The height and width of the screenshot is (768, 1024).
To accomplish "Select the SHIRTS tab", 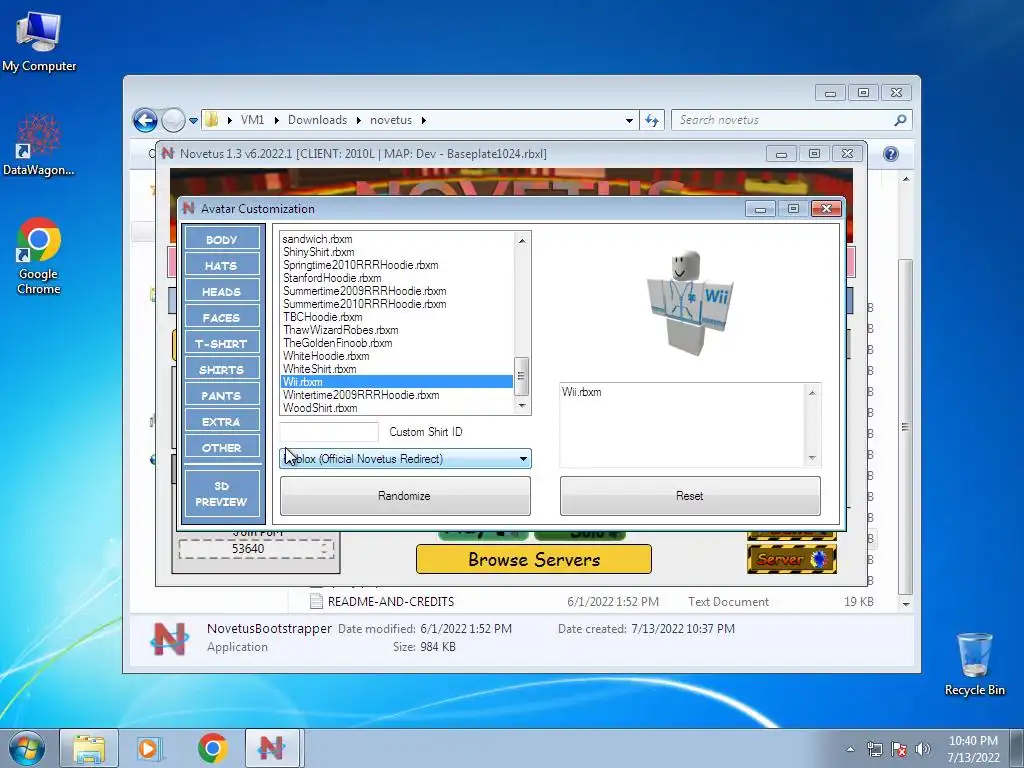I will [x=222, y=370].
